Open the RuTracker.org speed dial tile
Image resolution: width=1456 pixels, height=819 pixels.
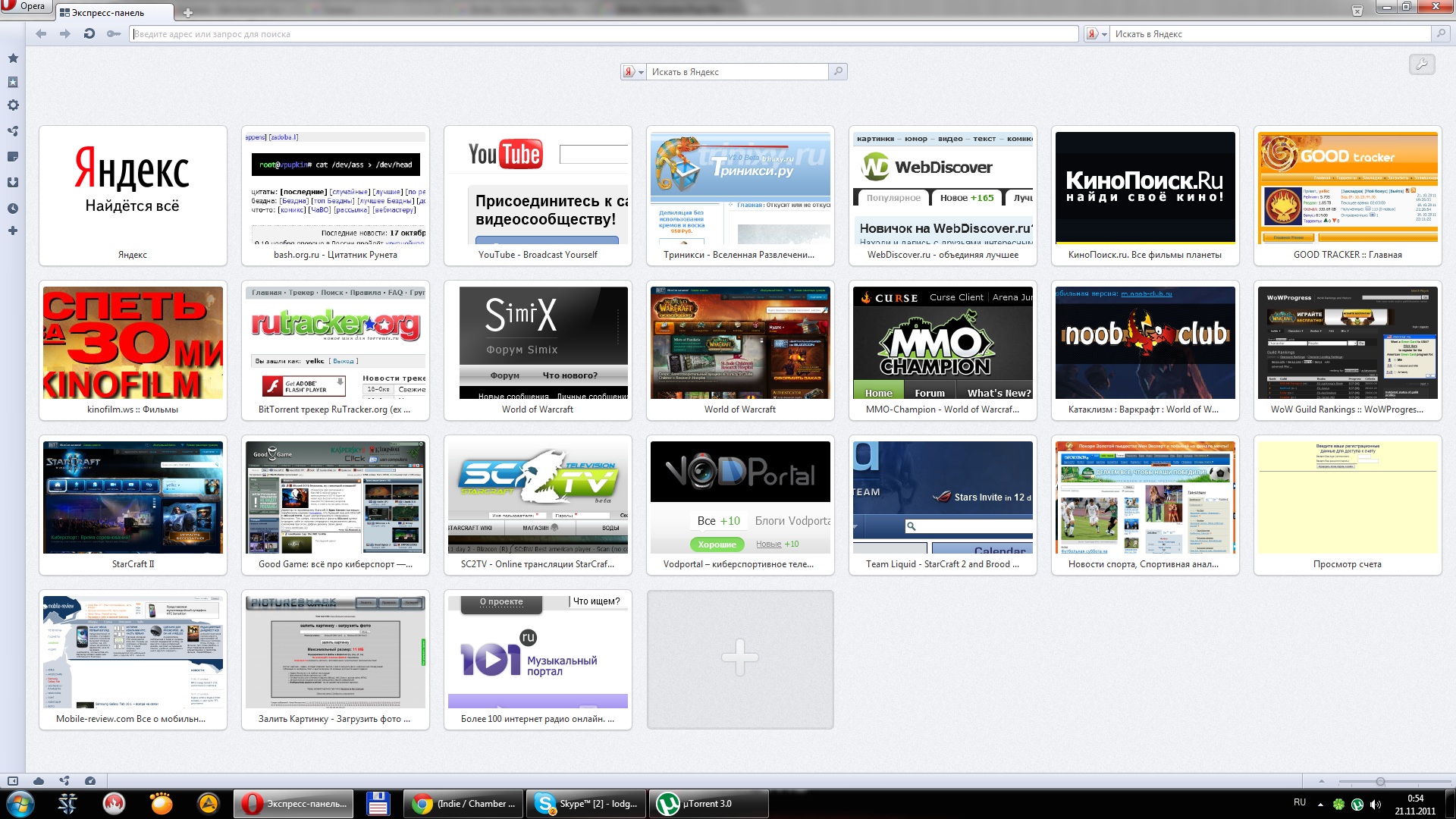coord(335,350)
